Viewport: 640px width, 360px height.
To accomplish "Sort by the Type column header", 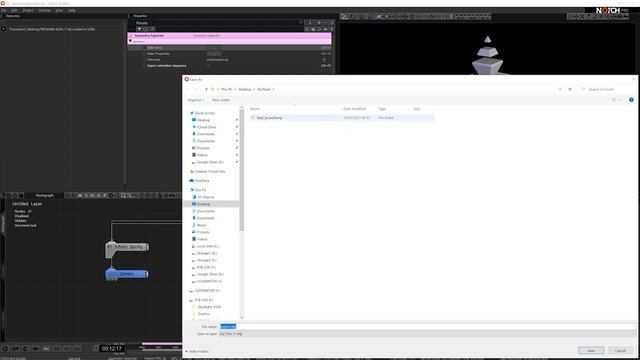I will [x=382, y=109].
